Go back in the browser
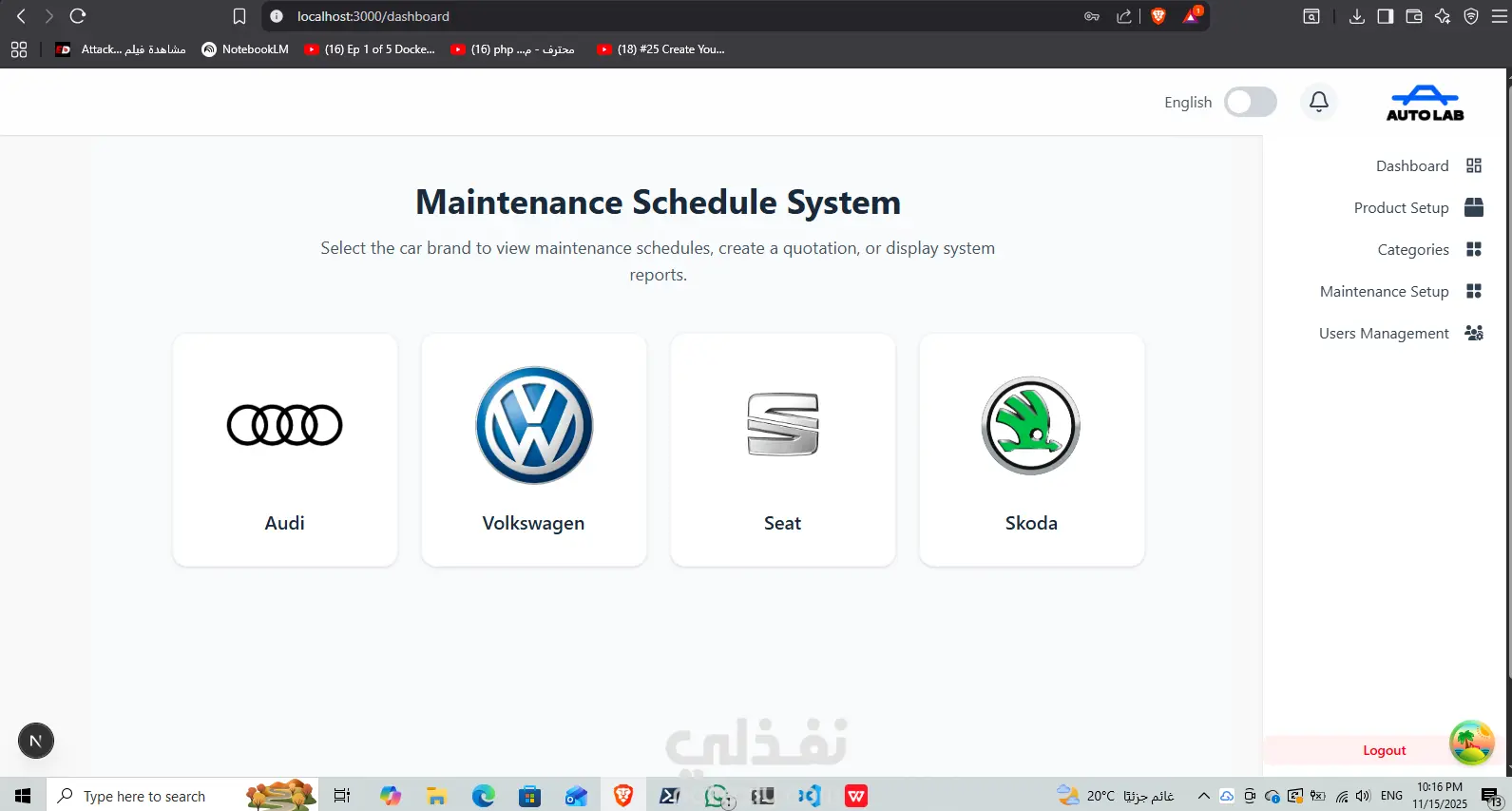 point(21,16)
